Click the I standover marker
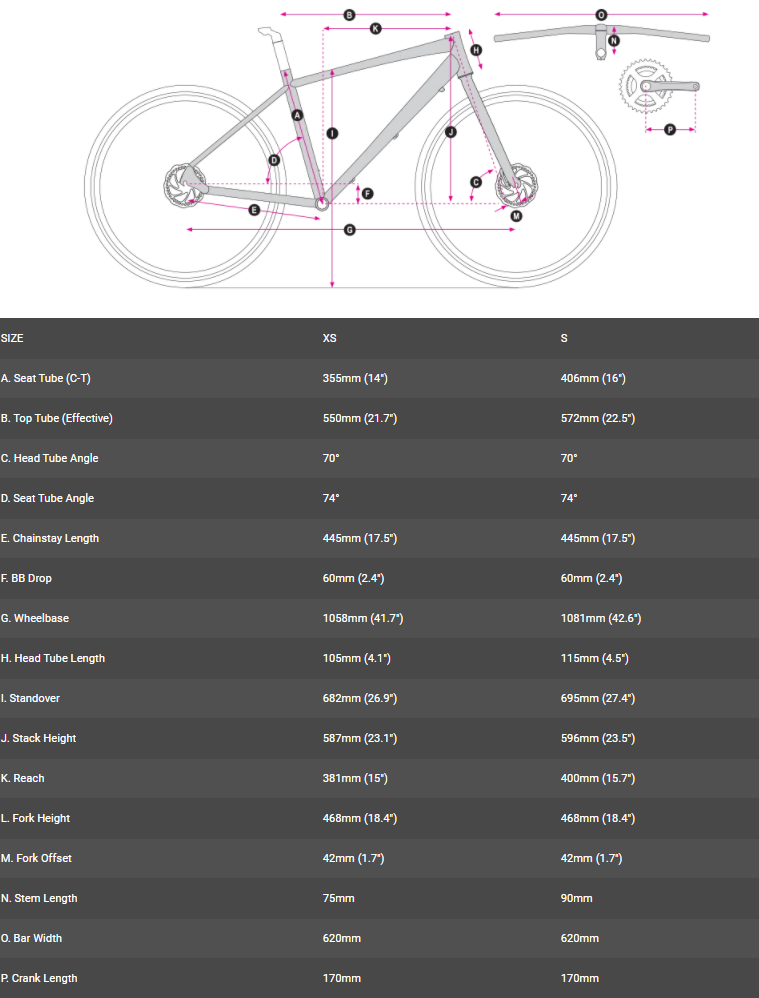The width and height of the screenshot is (759, 998). point(332,132)
